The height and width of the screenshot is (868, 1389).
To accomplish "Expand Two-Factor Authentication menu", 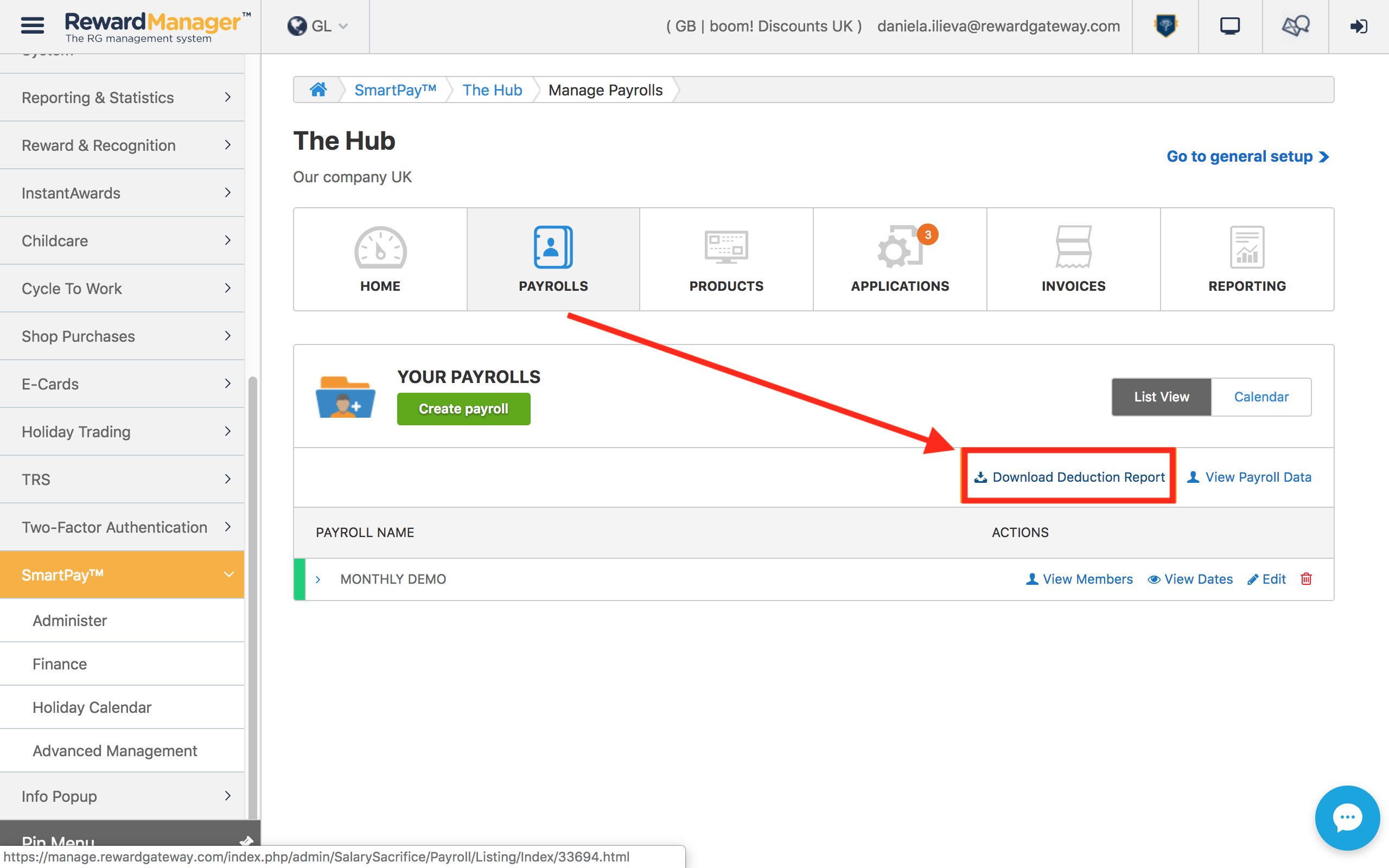I will [122, 526].
